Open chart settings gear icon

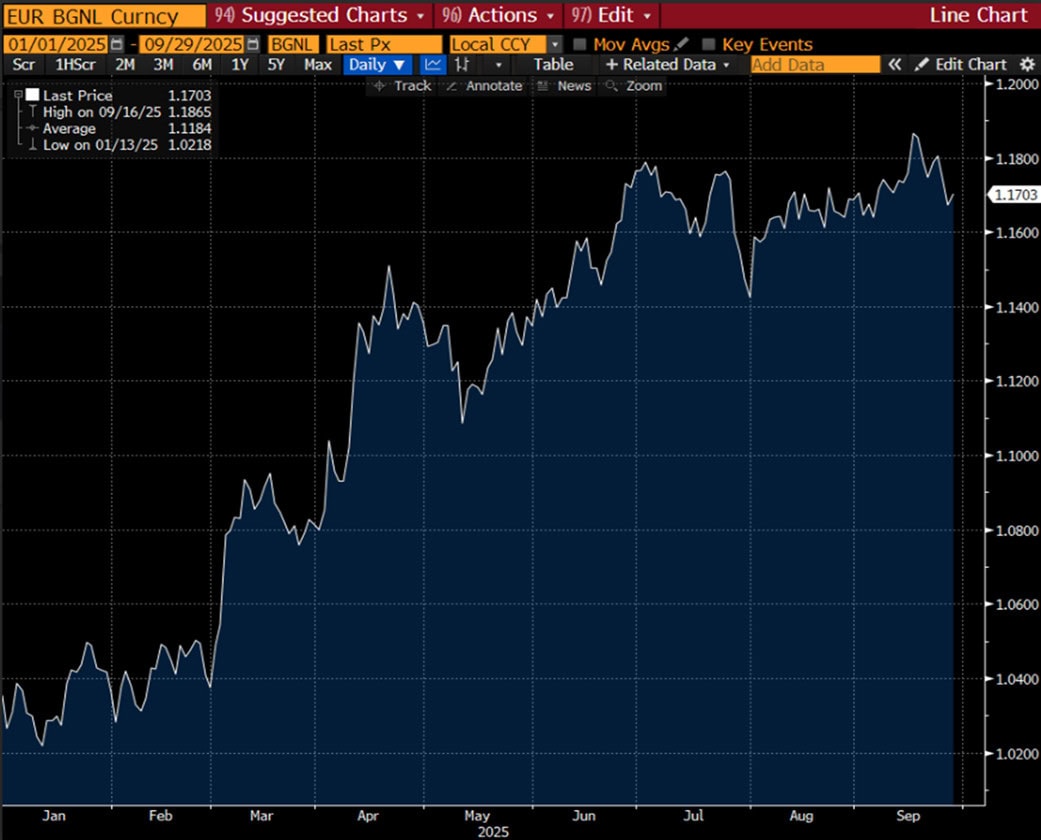point(1026,64)
